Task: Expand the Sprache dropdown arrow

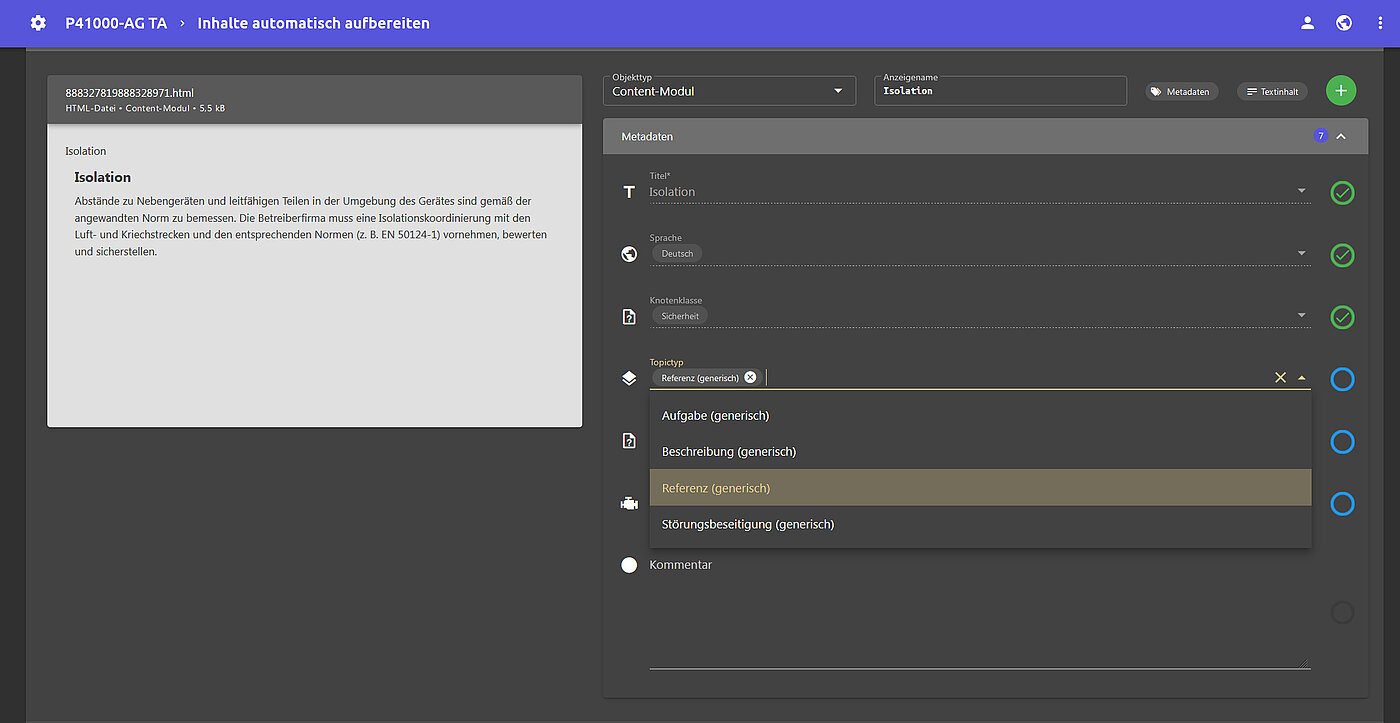Action: pos(1301,253)
